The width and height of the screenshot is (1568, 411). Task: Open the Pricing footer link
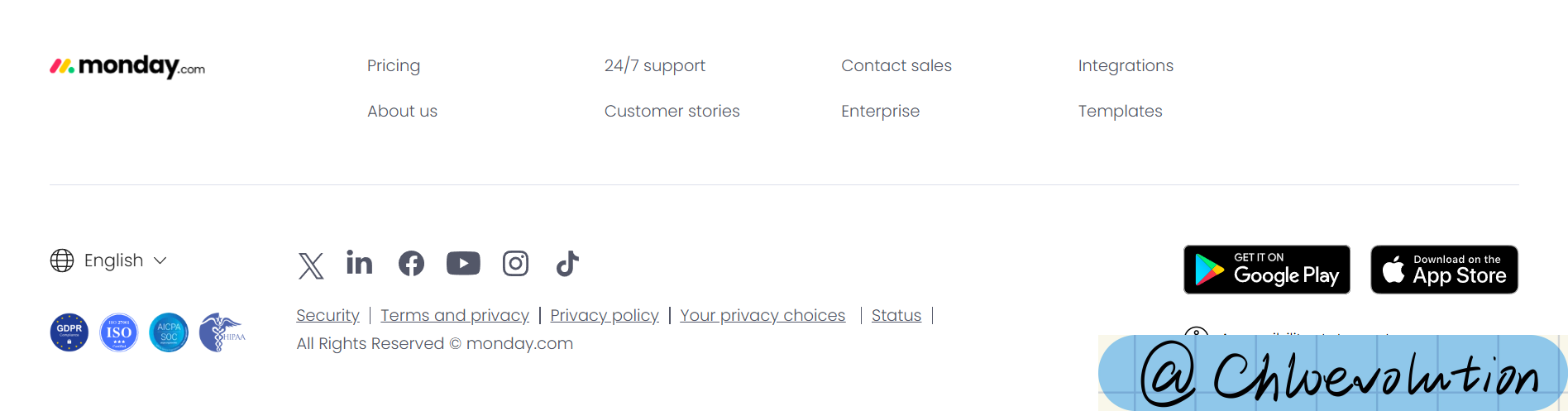[394, 65]
